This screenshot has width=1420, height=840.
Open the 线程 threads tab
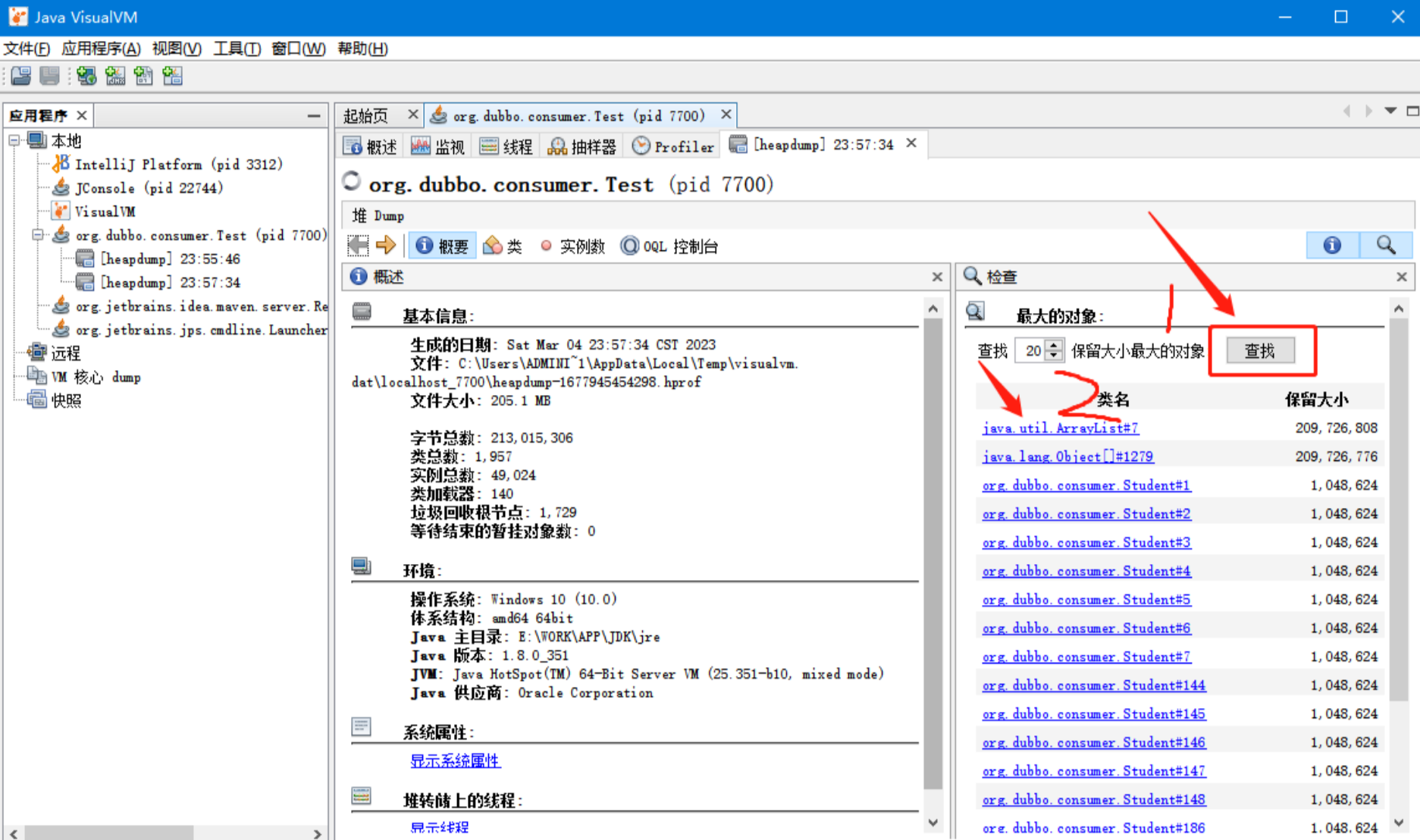507,146
